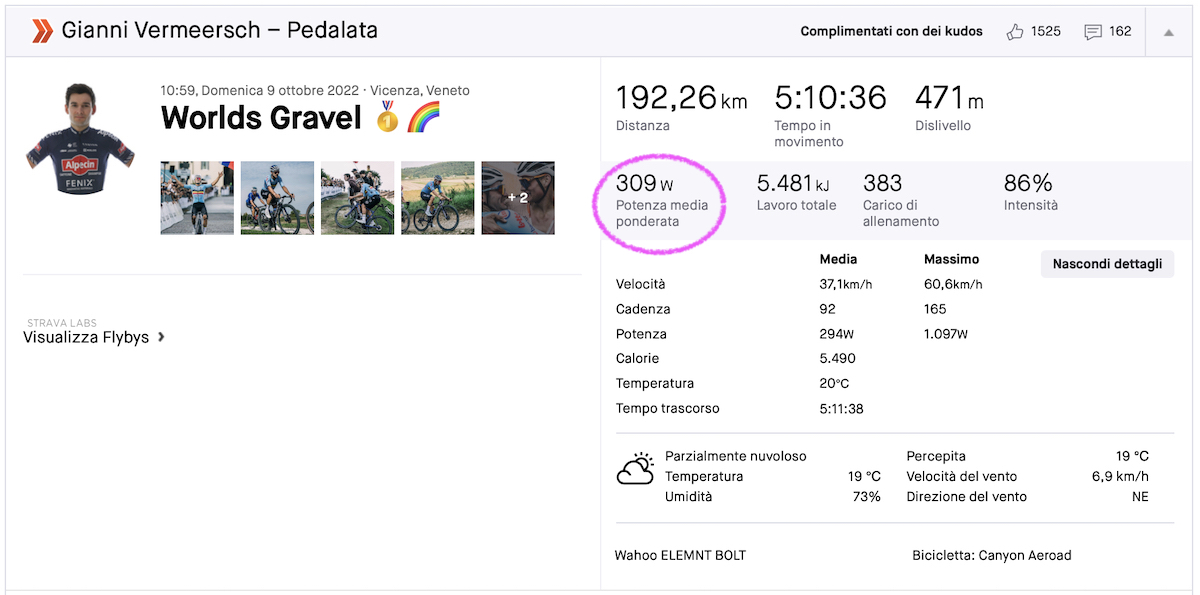Click the 20°C temperature value
Screen dimensions: 1200x595
[834, 384]
